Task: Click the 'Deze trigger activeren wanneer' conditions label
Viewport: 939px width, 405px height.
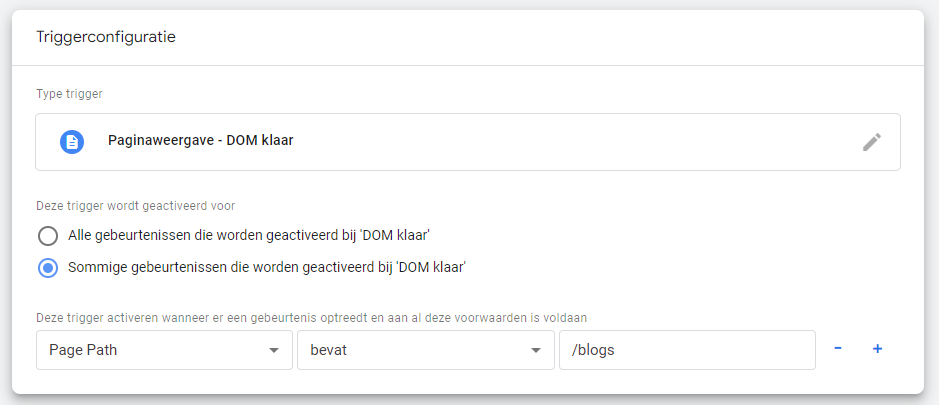Action: (310, 317)
